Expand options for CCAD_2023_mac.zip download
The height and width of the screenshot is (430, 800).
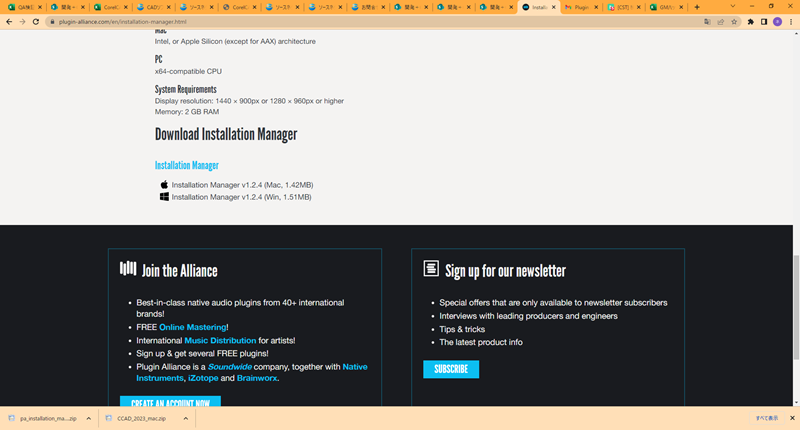[186, 418]
